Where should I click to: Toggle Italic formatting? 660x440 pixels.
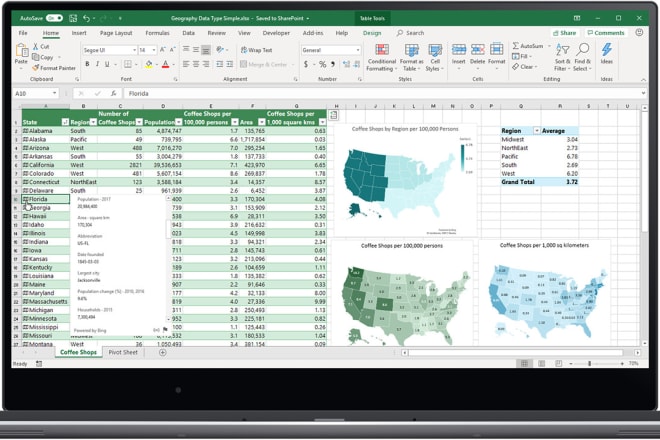(97, 64)
